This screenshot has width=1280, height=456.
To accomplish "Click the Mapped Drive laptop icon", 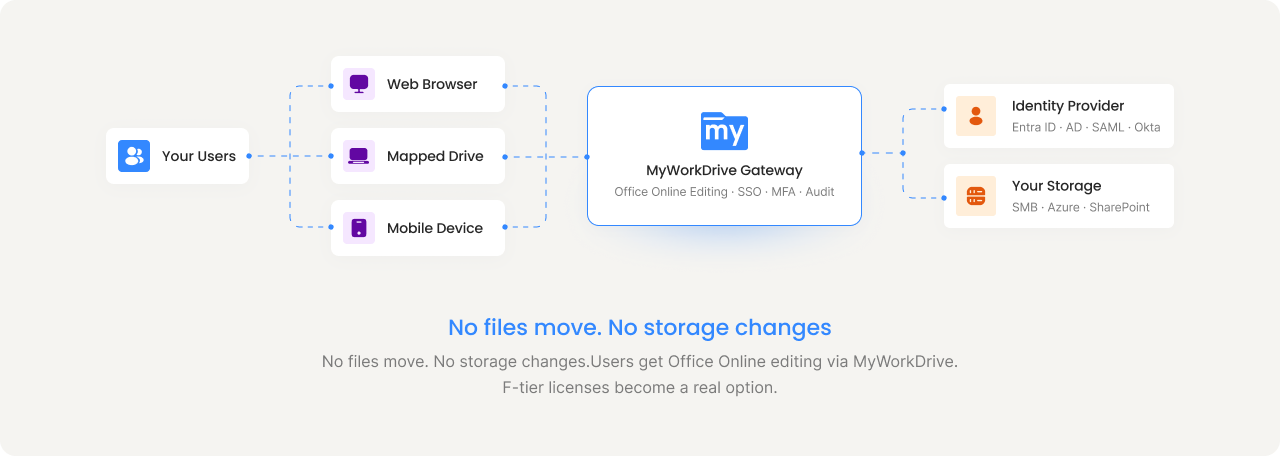I will coord(358,156).
